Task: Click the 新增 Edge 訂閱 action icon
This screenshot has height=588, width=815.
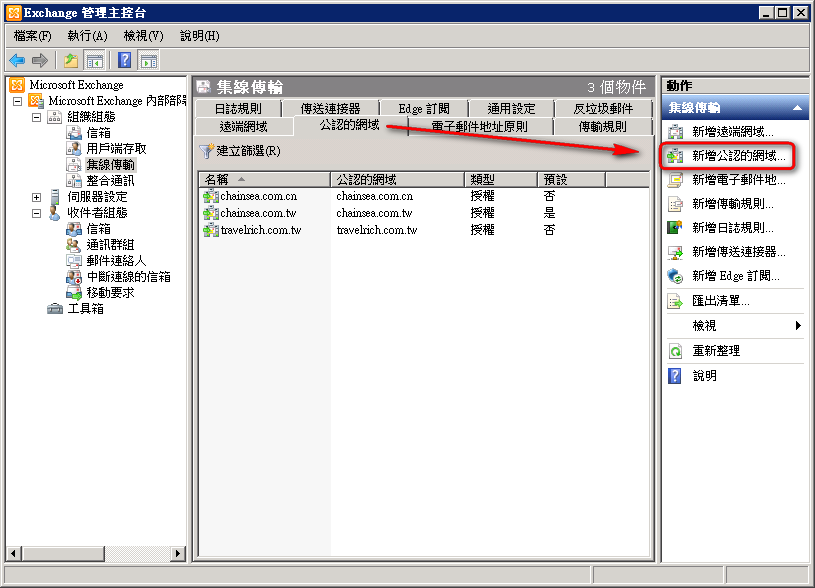Action: tap(675, 276)
